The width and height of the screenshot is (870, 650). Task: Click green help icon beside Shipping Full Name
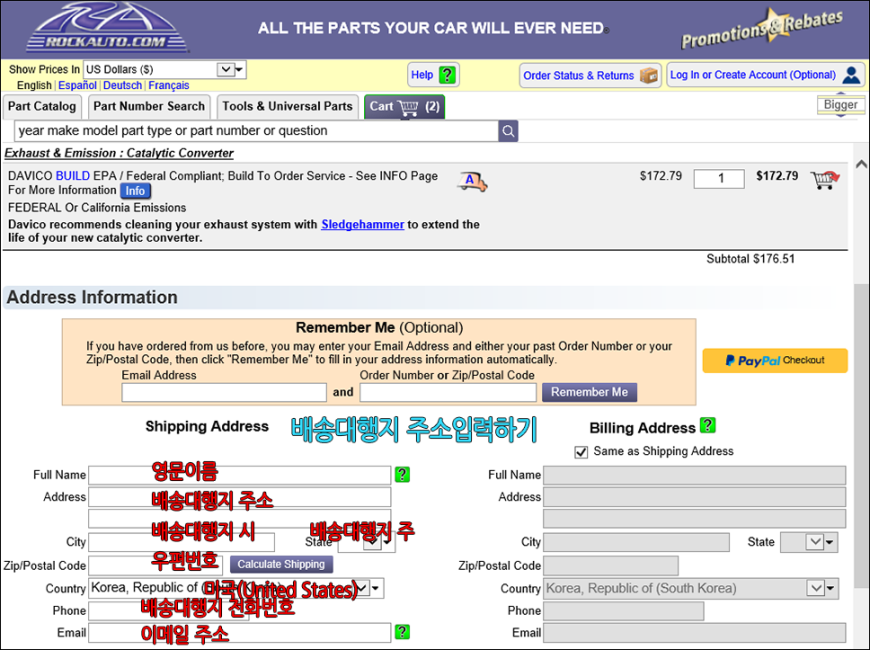[402, 475]
